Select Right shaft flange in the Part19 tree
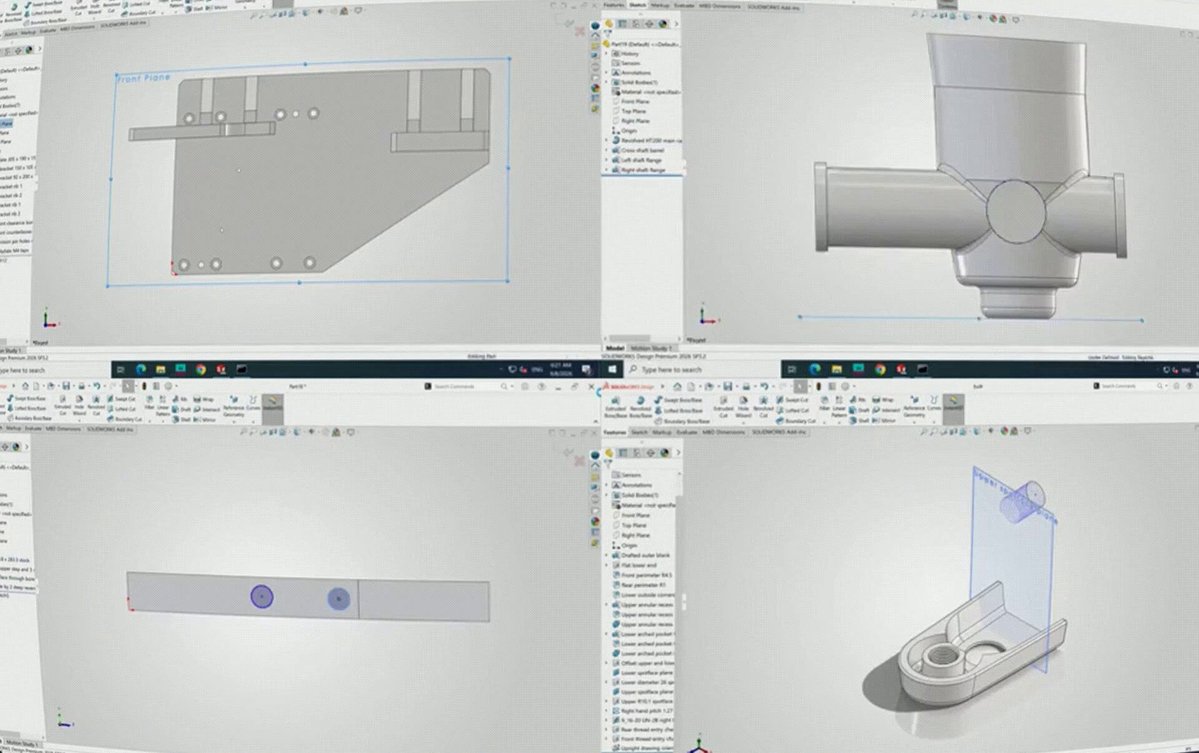Screen dimensions: 1199x753 pyautogui.click(x=642, y=170)
